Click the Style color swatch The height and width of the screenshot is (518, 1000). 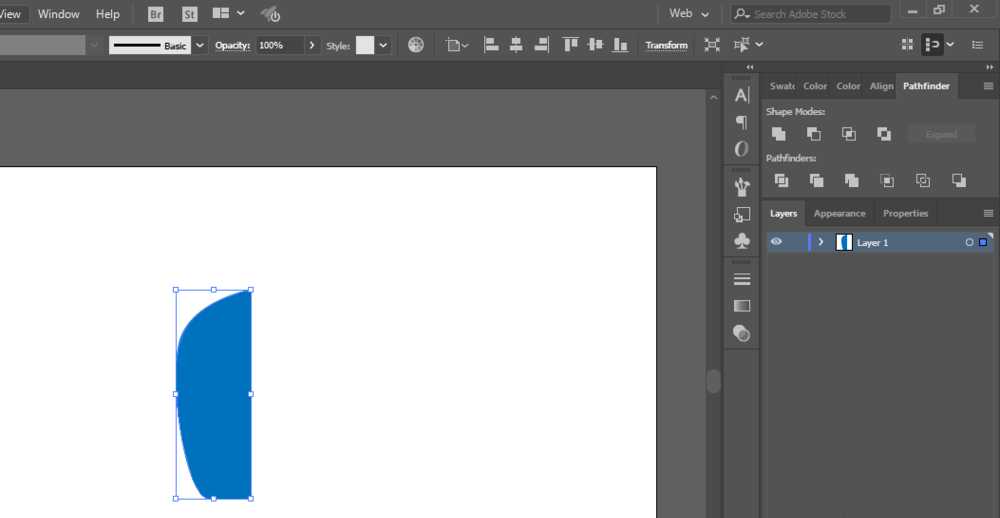click(x=365, y=45)
